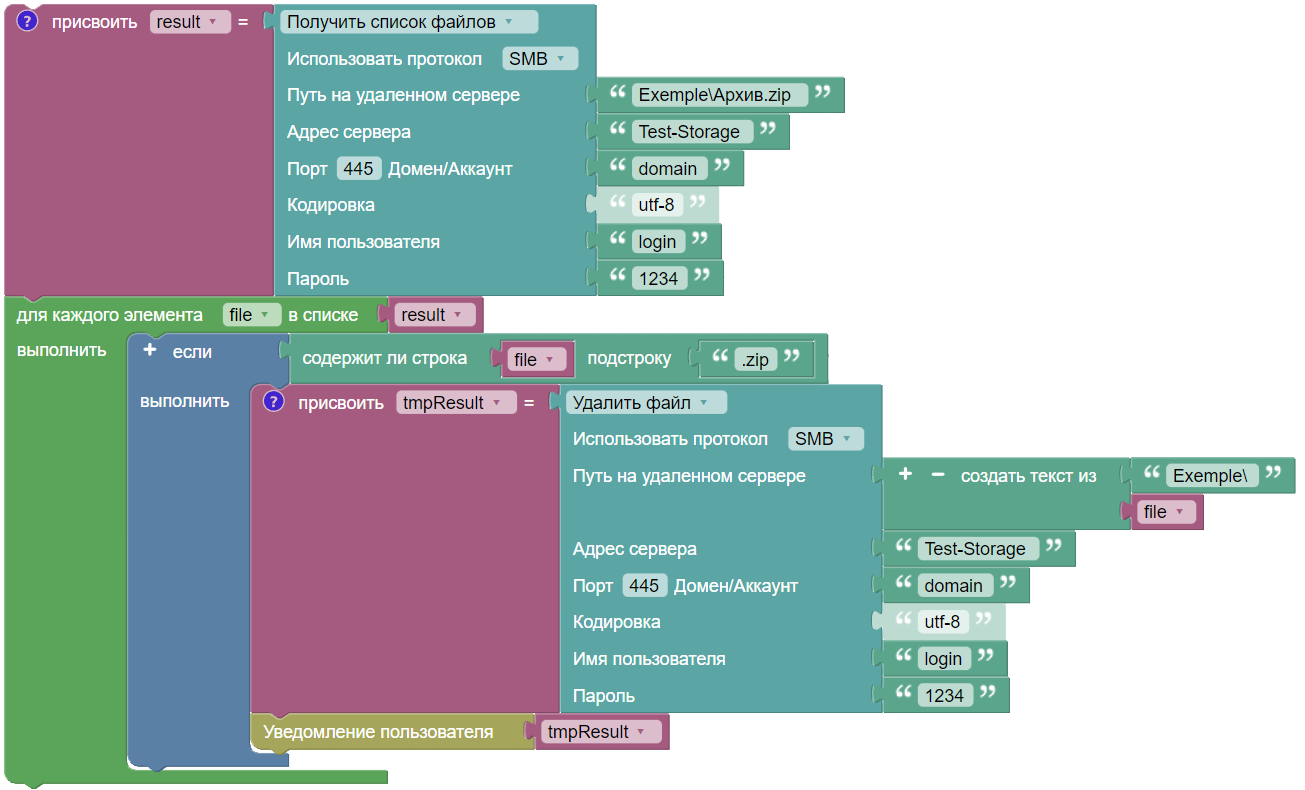Screen dimensions: 1305x790
Task: Select the 'содержит ли строка' block label
Action: click(385, 358)
